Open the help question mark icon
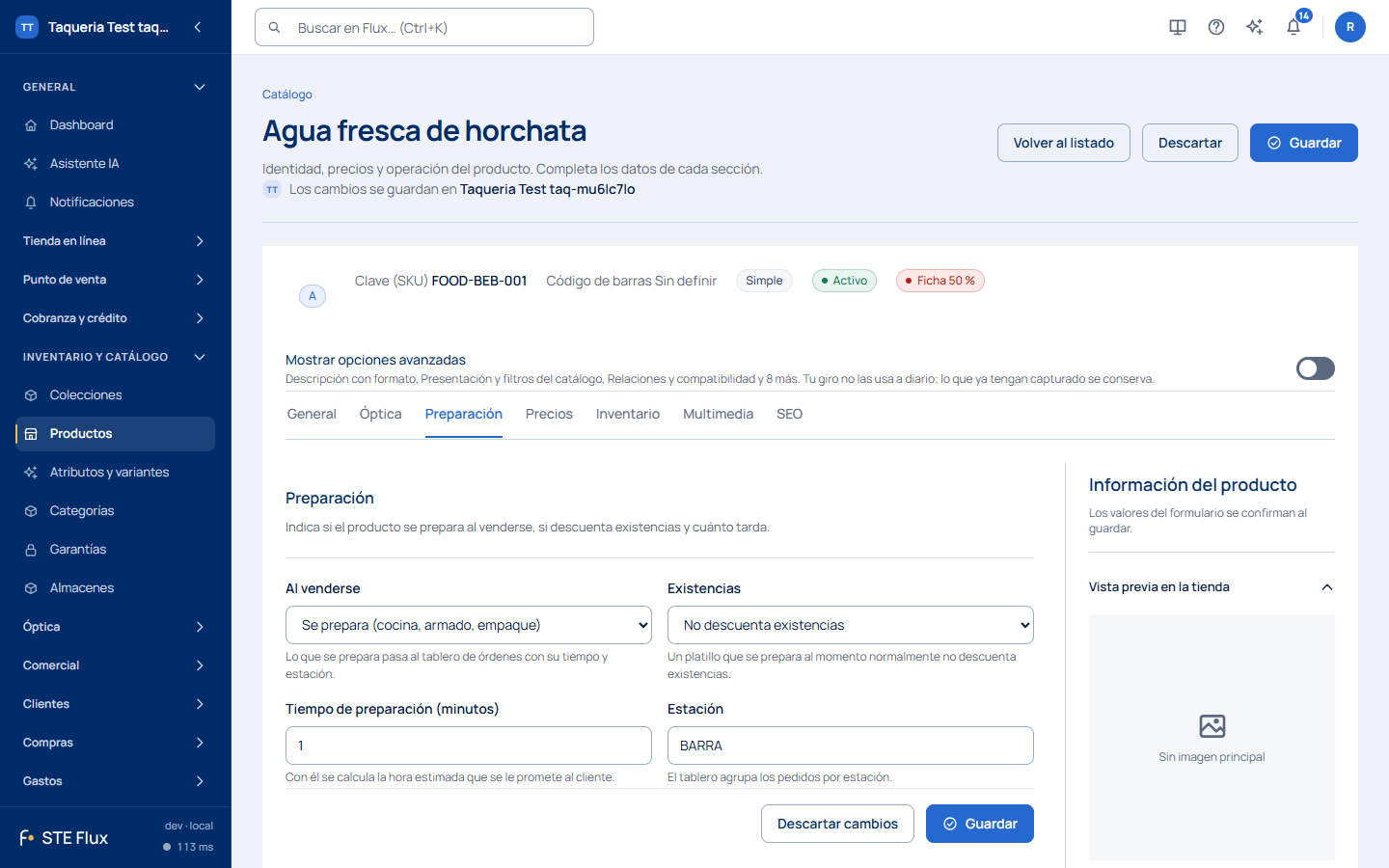The width and height of the screenshot is (1389, 868). tap(1216, 27)
